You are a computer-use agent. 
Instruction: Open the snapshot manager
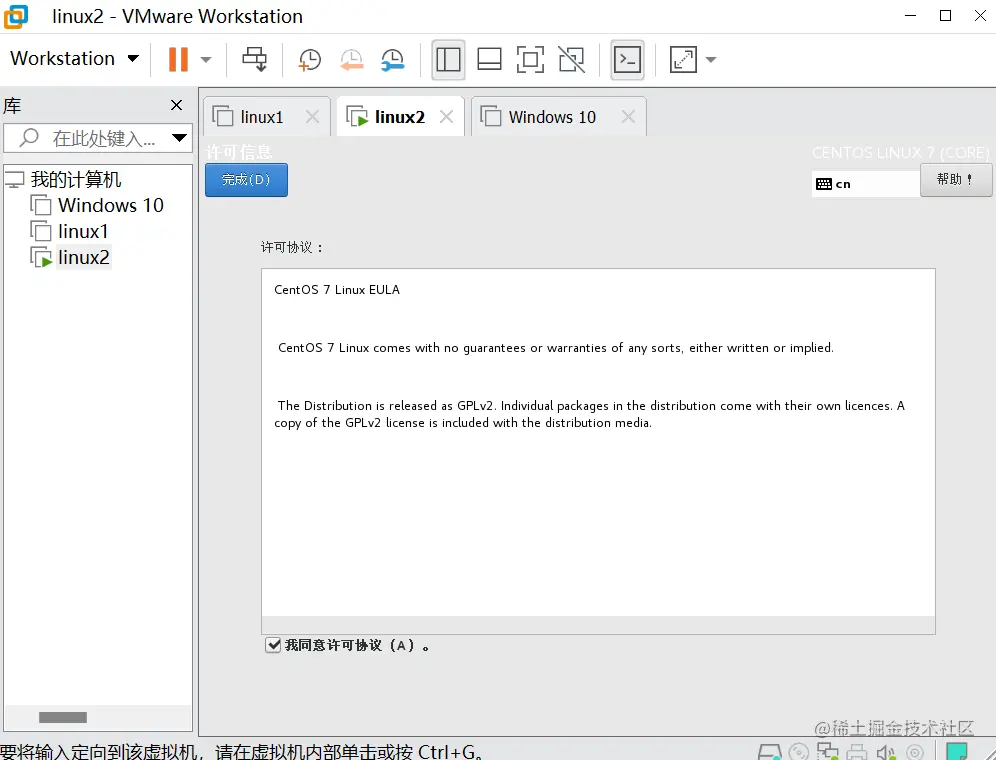click(x=393, y=60)
